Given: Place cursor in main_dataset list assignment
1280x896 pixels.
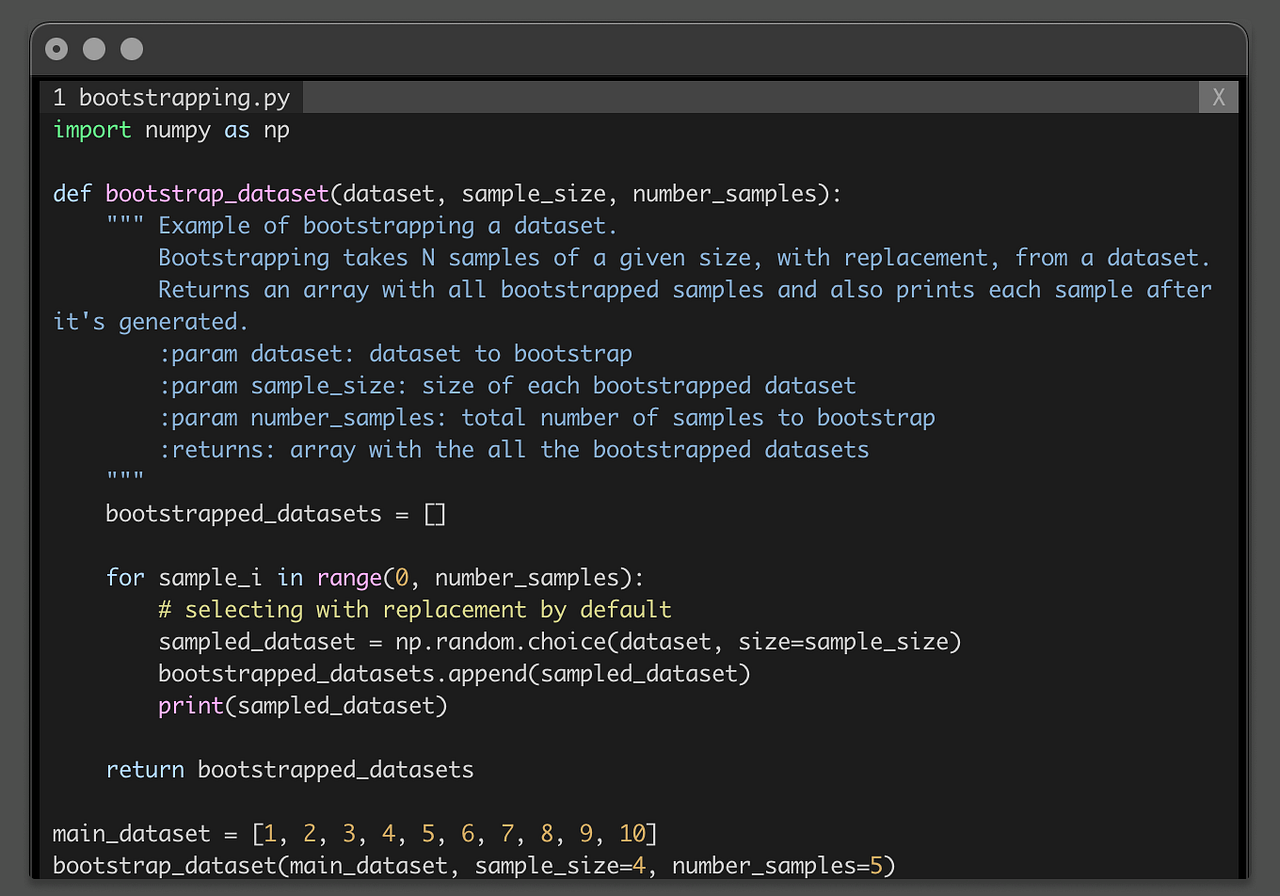Looking at the screenshot, I should (355, 834).
